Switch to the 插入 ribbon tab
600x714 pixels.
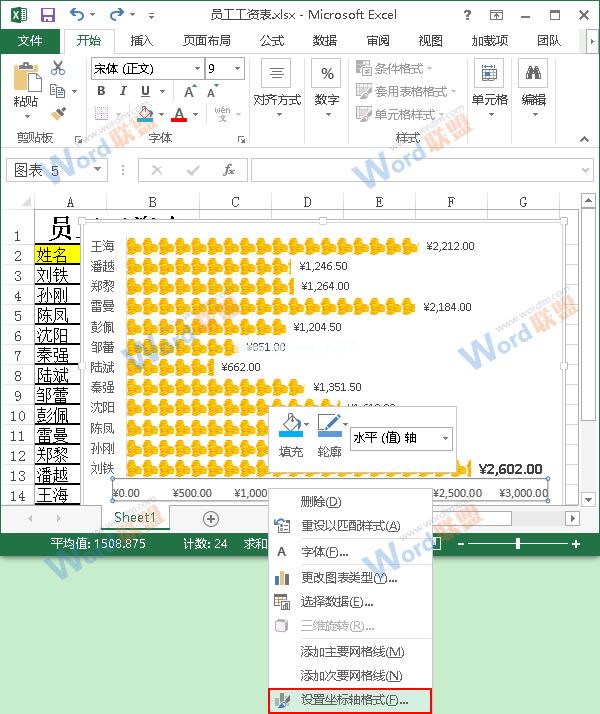142,41
